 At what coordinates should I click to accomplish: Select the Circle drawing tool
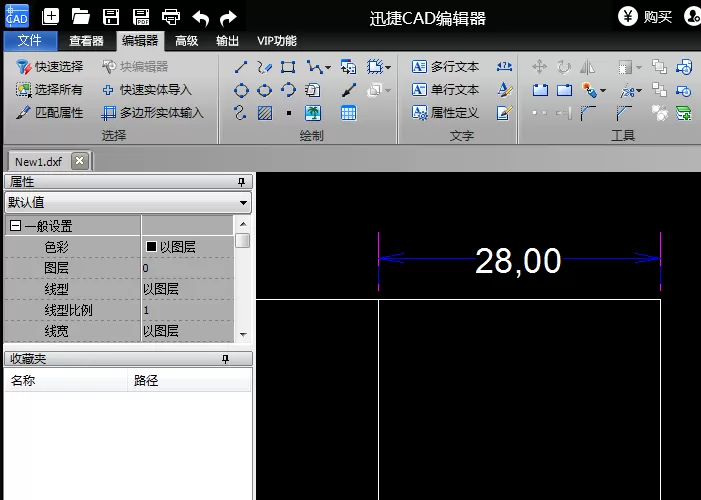point(241,90)
